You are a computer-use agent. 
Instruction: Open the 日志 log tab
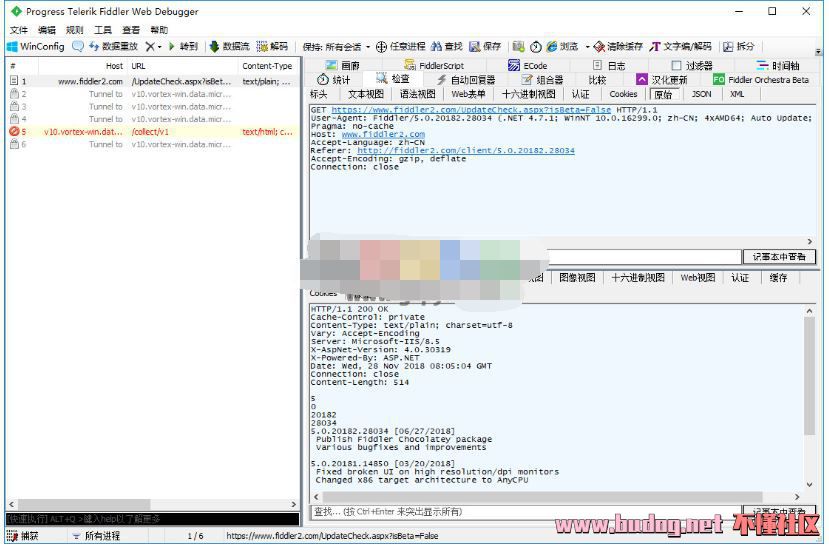609,66
